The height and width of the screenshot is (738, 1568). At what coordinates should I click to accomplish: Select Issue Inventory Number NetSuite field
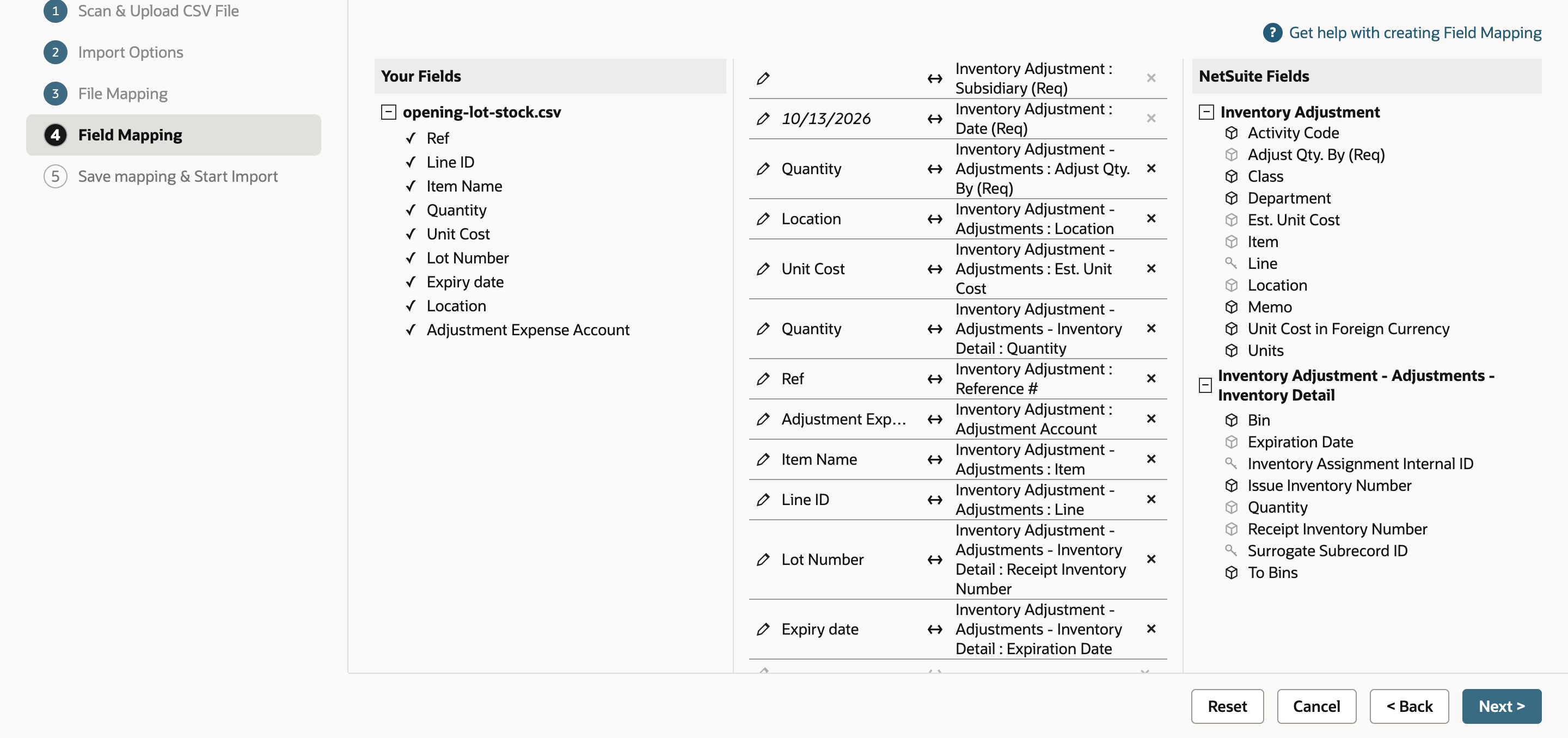(1330, 485)
